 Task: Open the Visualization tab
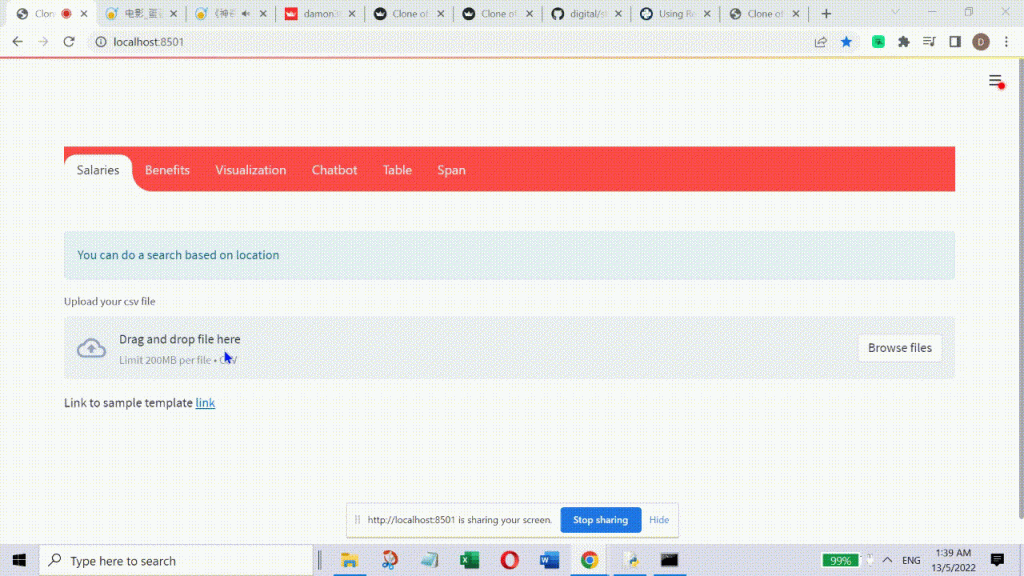tap(250, 170)
